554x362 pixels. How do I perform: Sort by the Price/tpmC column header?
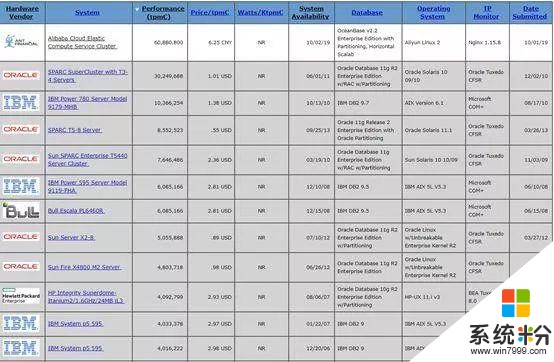[x=210, y=12]
